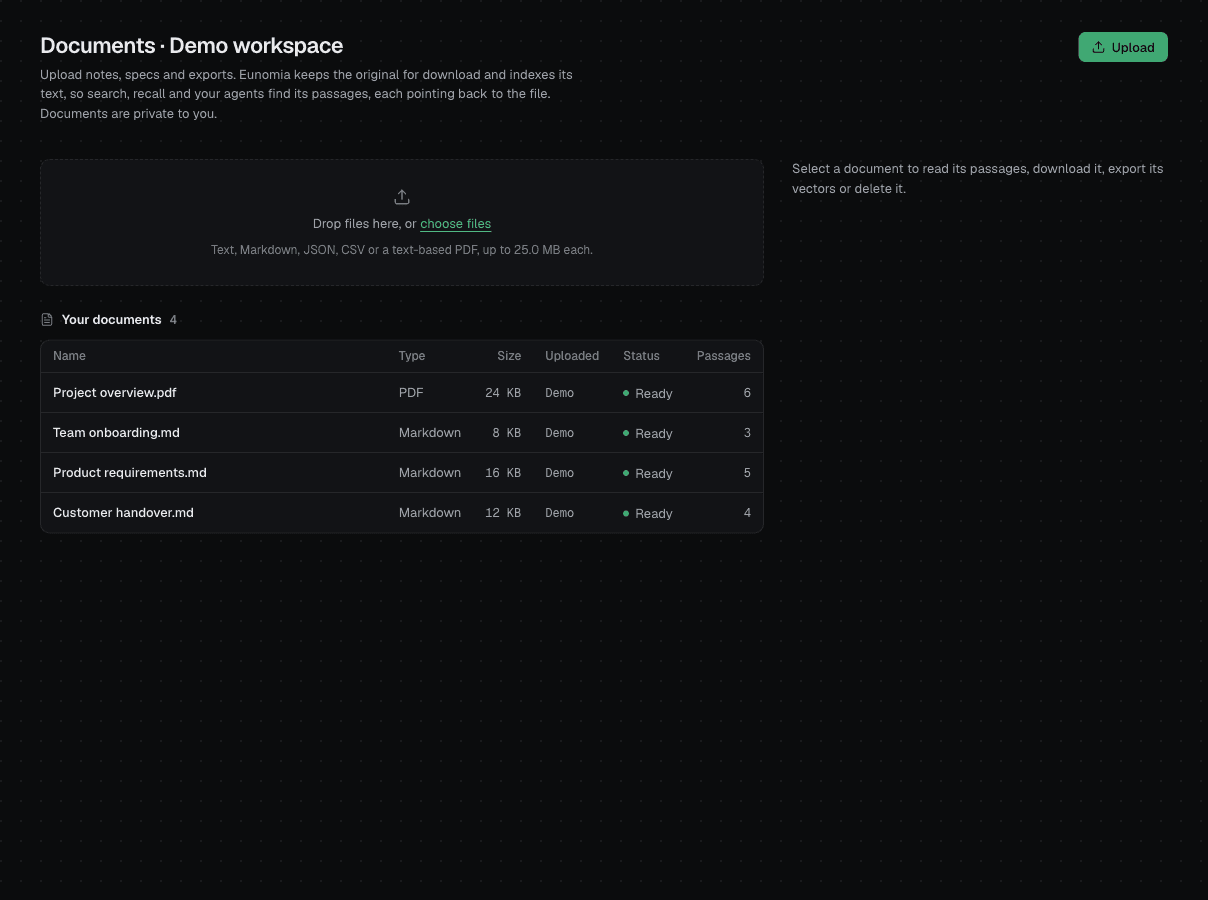Click the 8 KB size cell
The image size is (1208, 900).
point(507,433)
